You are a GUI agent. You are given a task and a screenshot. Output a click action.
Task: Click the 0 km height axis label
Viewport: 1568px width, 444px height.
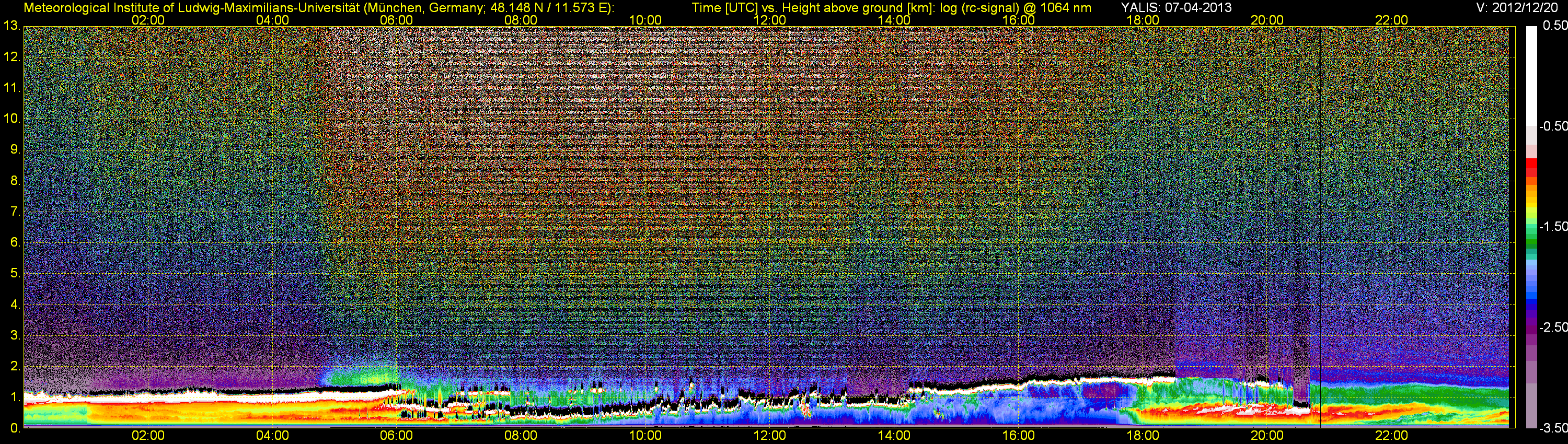click(x=15, y=428)
